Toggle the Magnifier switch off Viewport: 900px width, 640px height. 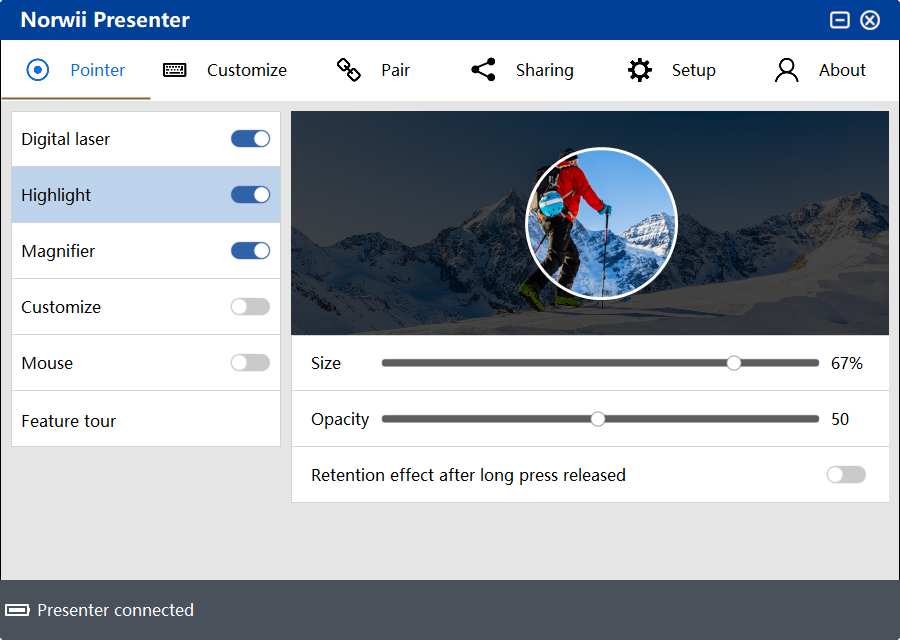tap(250, 251)
